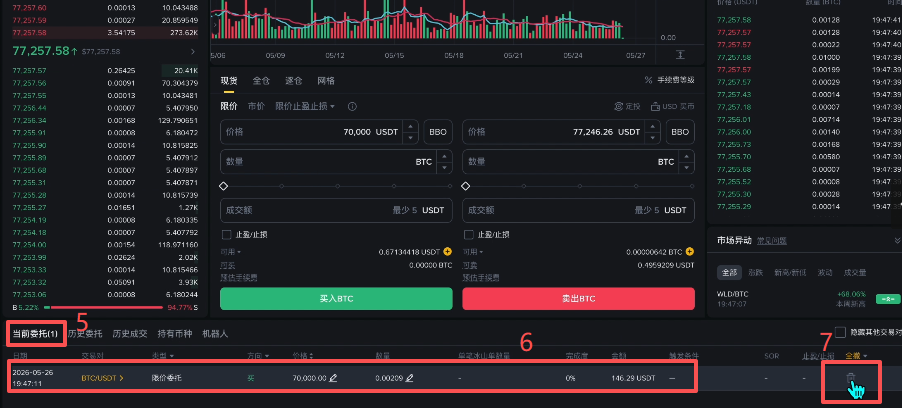Sort the orders by the 价格 column header
This screenshot has height=408, width=902.
303,356
